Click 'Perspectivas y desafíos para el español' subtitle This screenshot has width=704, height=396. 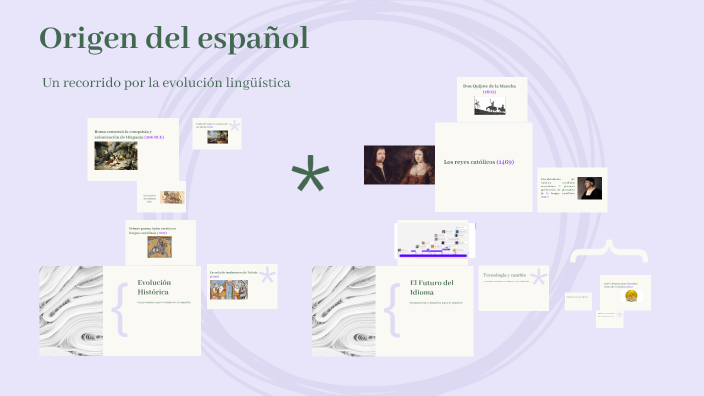[x=436, y=303]
